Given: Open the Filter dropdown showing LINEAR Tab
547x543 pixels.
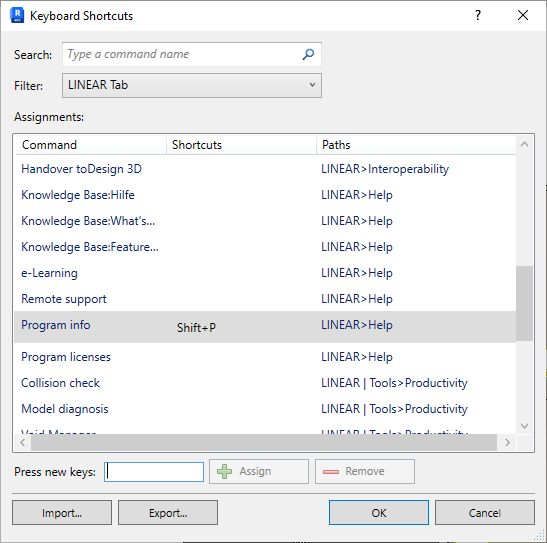Looking at the screenshot, I should (192, 85).
